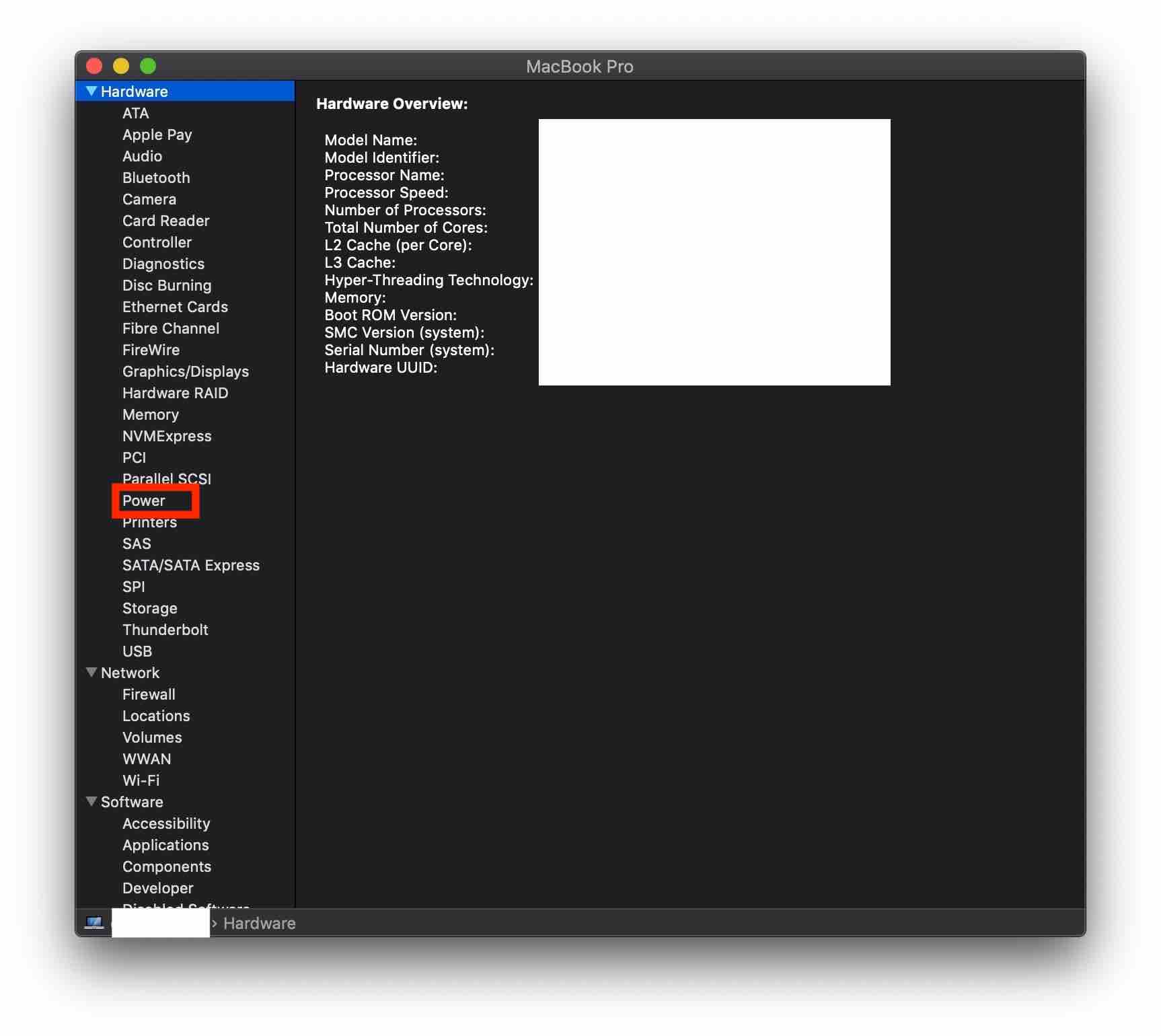Viewport: 1161px width, 1036px height.
Task: Open the NVMExpress section
Action: [x=167, y=436]
